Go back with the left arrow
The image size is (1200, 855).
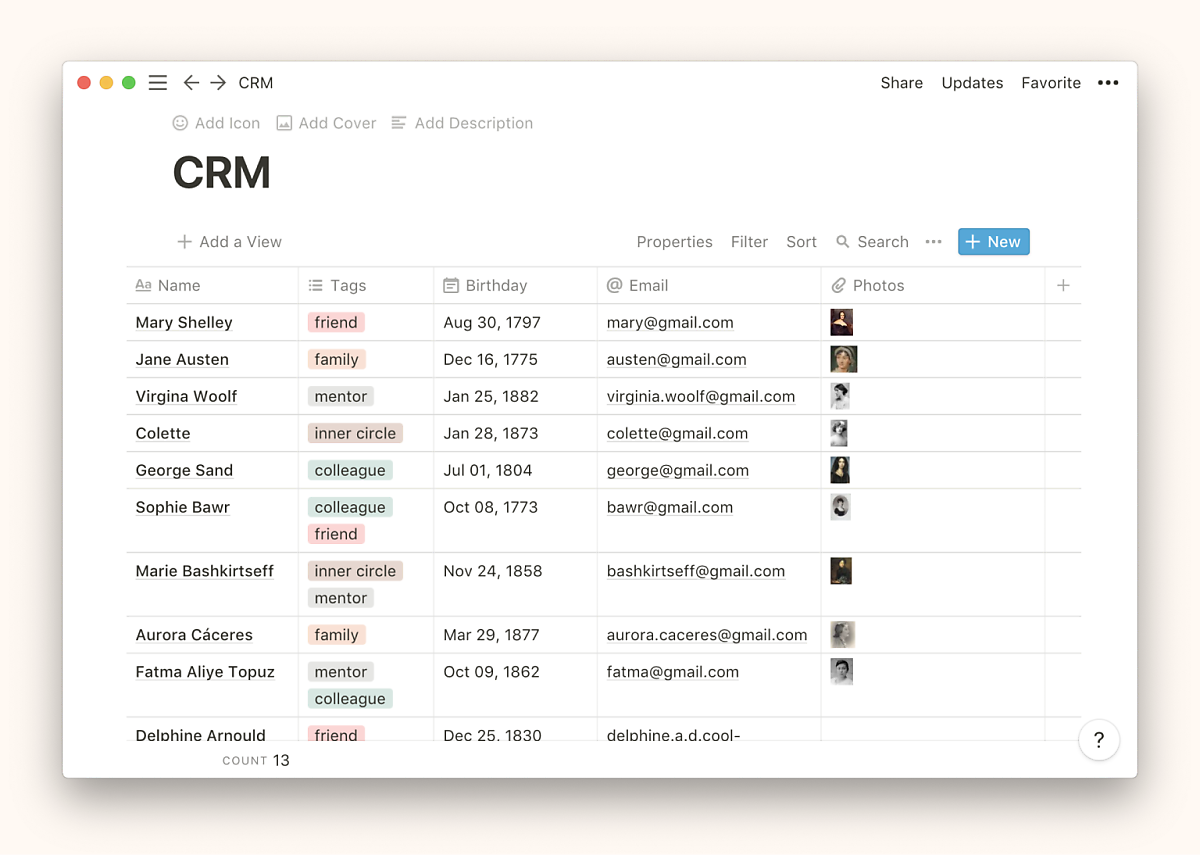coord(191,83)
